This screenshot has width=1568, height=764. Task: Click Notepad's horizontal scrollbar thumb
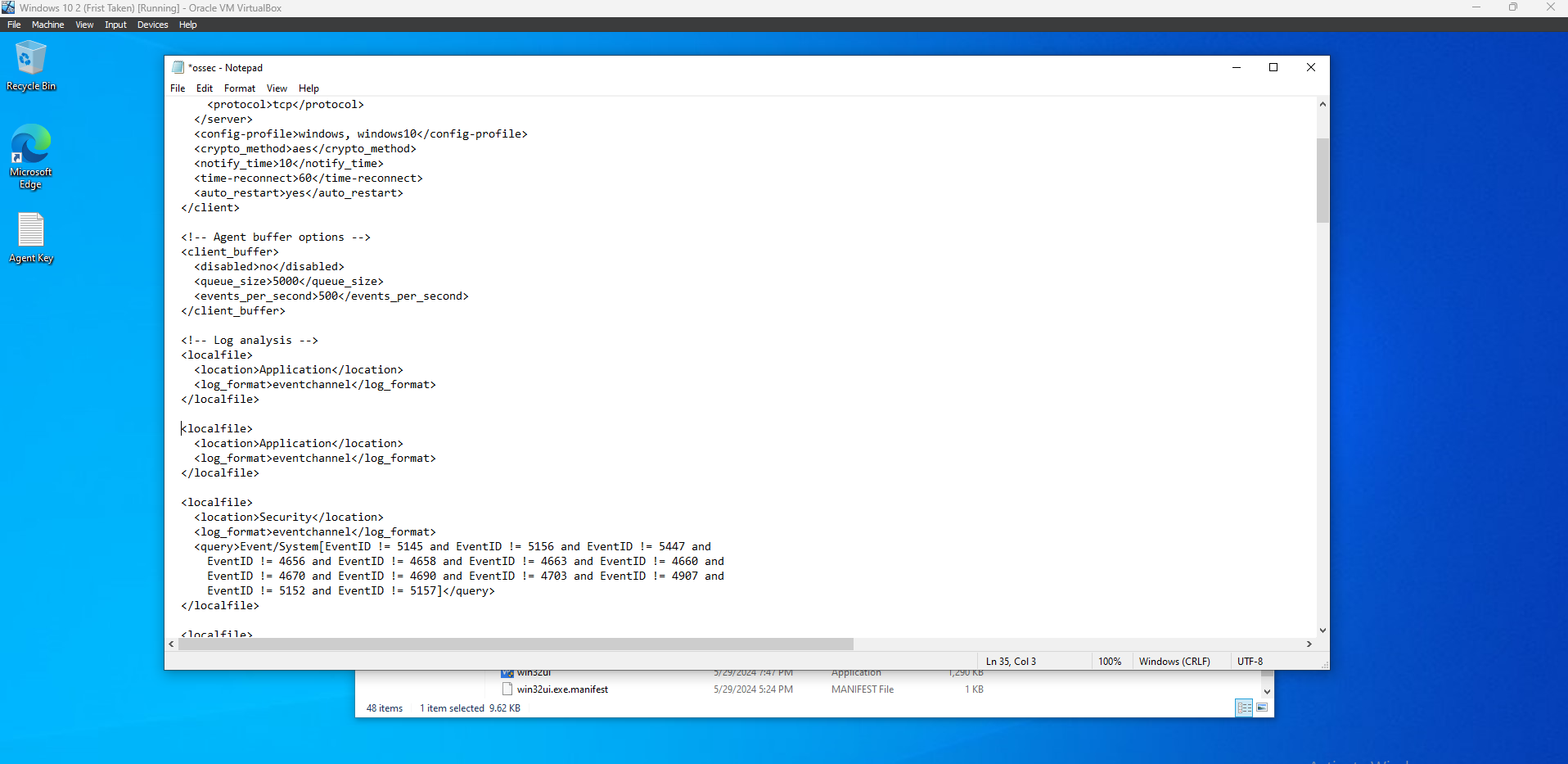click(516, 644)
